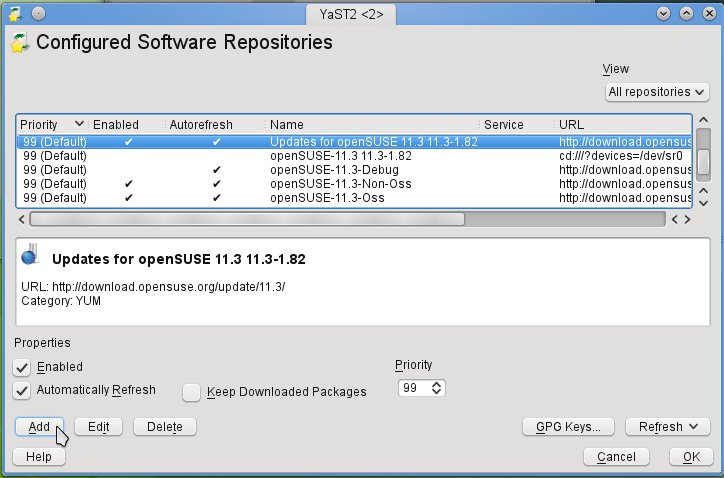Click vertical scrollbar bottom down arrow
This screenshot has width=724, height=478.
(703, 203)
